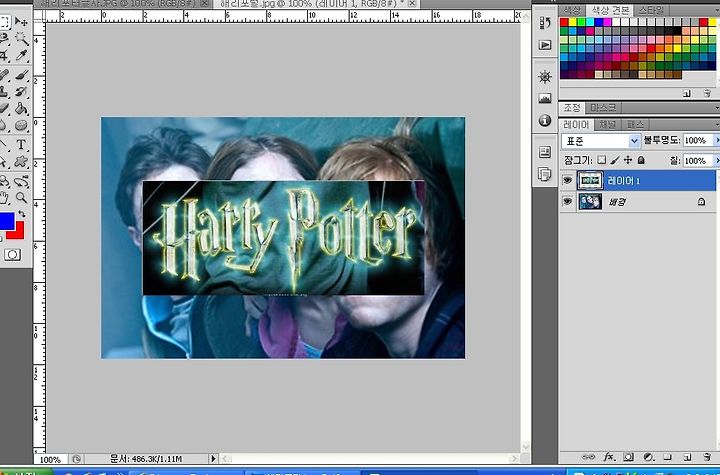Open the Info panel icon
Screen dimensions: 720x475
(x=545, y=120)
